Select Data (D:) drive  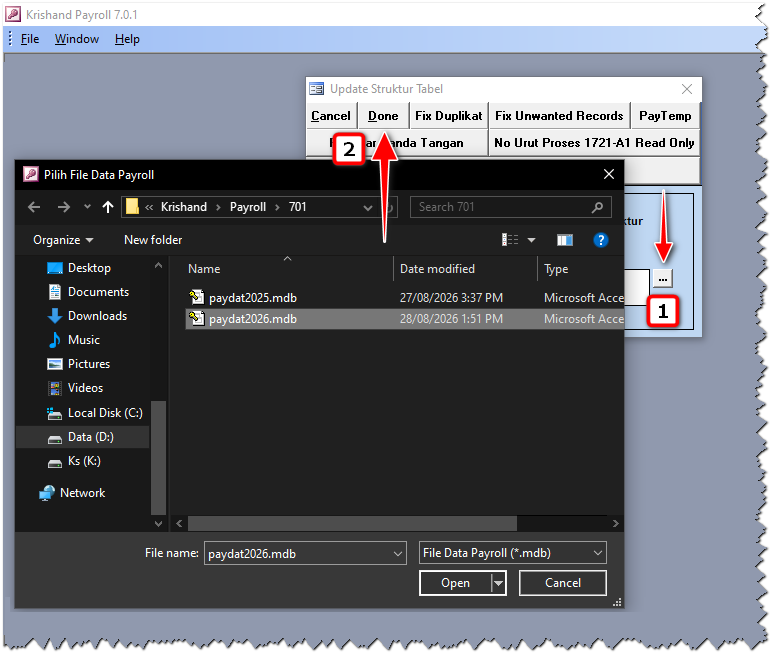82,438
